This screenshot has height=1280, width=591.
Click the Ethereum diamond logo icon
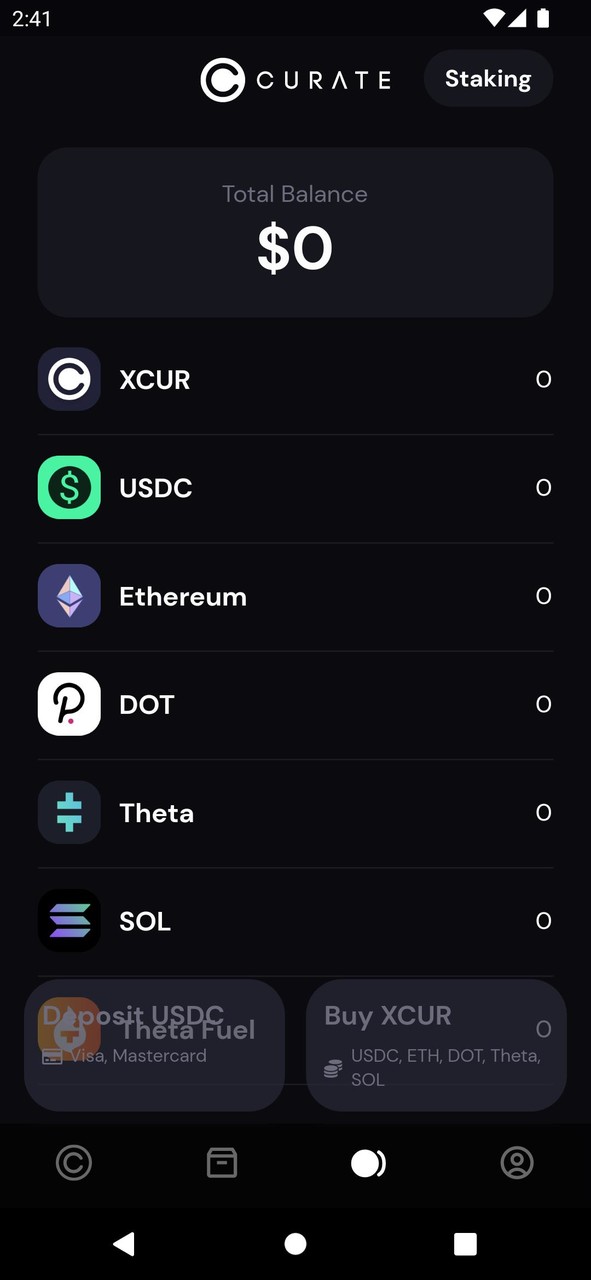[x=69, y=595]
